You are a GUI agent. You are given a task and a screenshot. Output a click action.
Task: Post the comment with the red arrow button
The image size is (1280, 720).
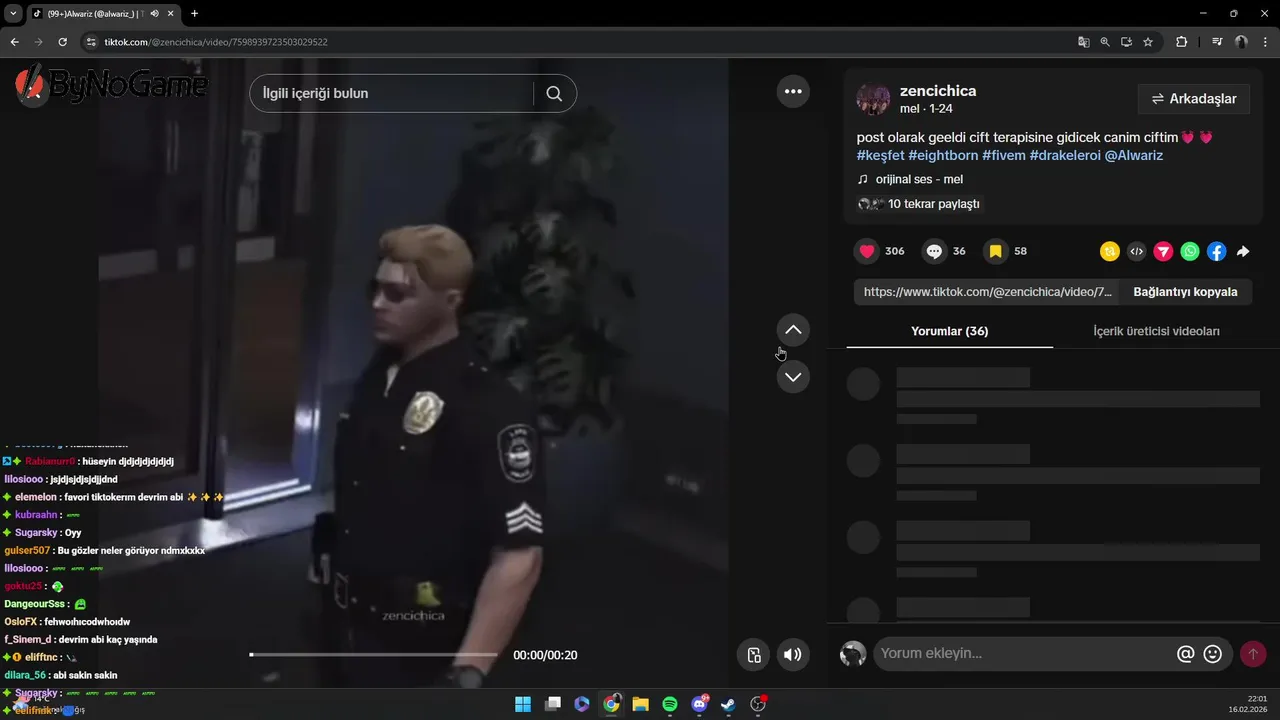(x=1252, y=654)
